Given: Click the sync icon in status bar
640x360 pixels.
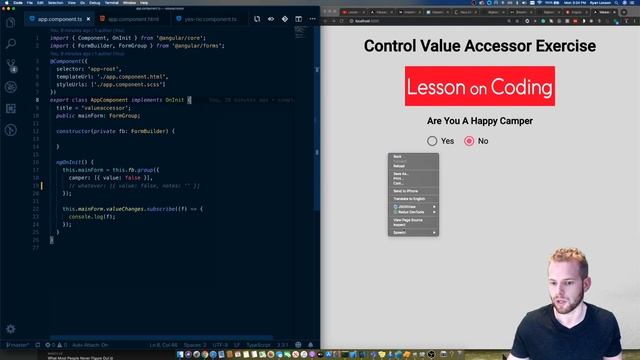Looking at the screenshot, I should (x=38, y=345).
